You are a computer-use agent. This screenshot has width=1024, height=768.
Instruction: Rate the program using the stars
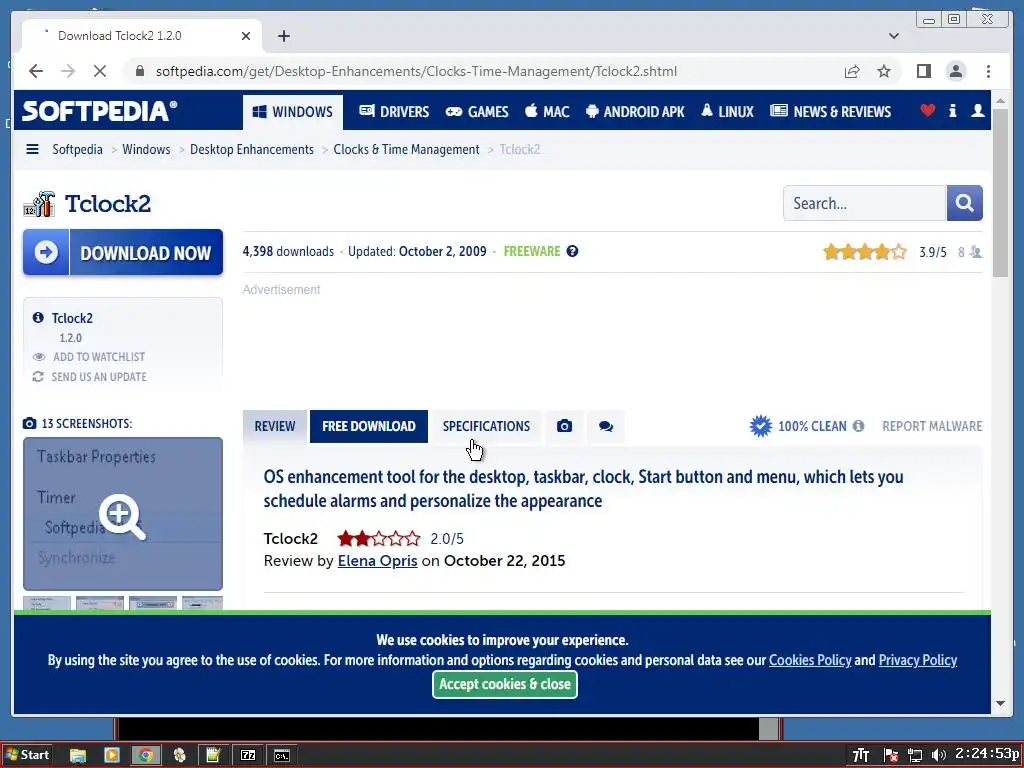tap(865, 251)
